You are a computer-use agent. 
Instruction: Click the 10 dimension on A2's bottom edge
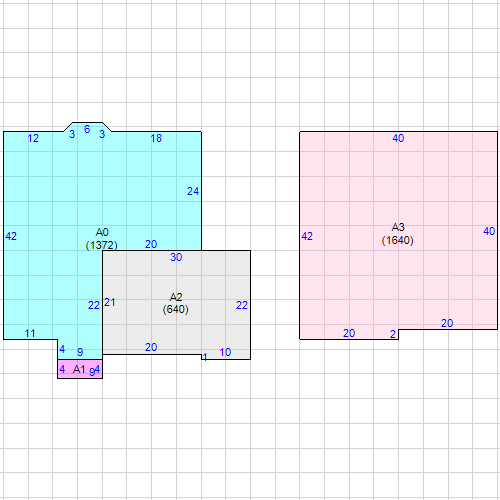tap(225, 352)
